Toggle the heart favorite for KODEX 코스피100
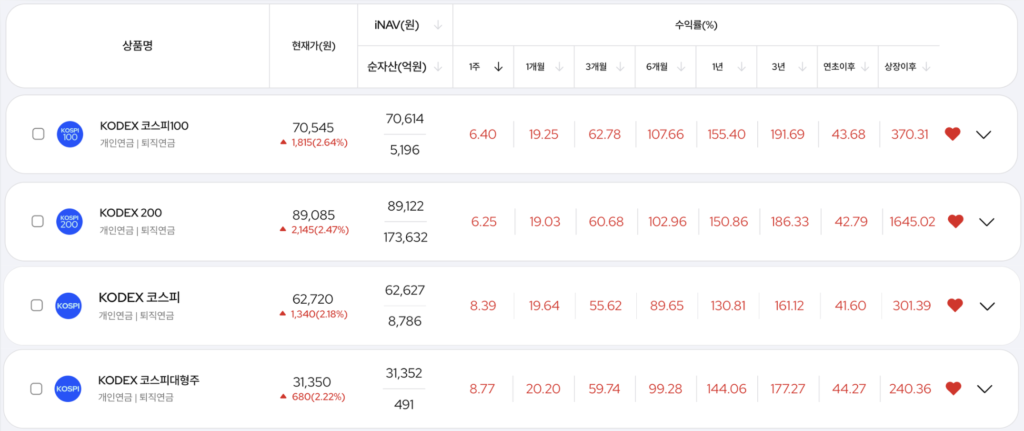This screenshot has width=1024, height=431. click(952, 134)
